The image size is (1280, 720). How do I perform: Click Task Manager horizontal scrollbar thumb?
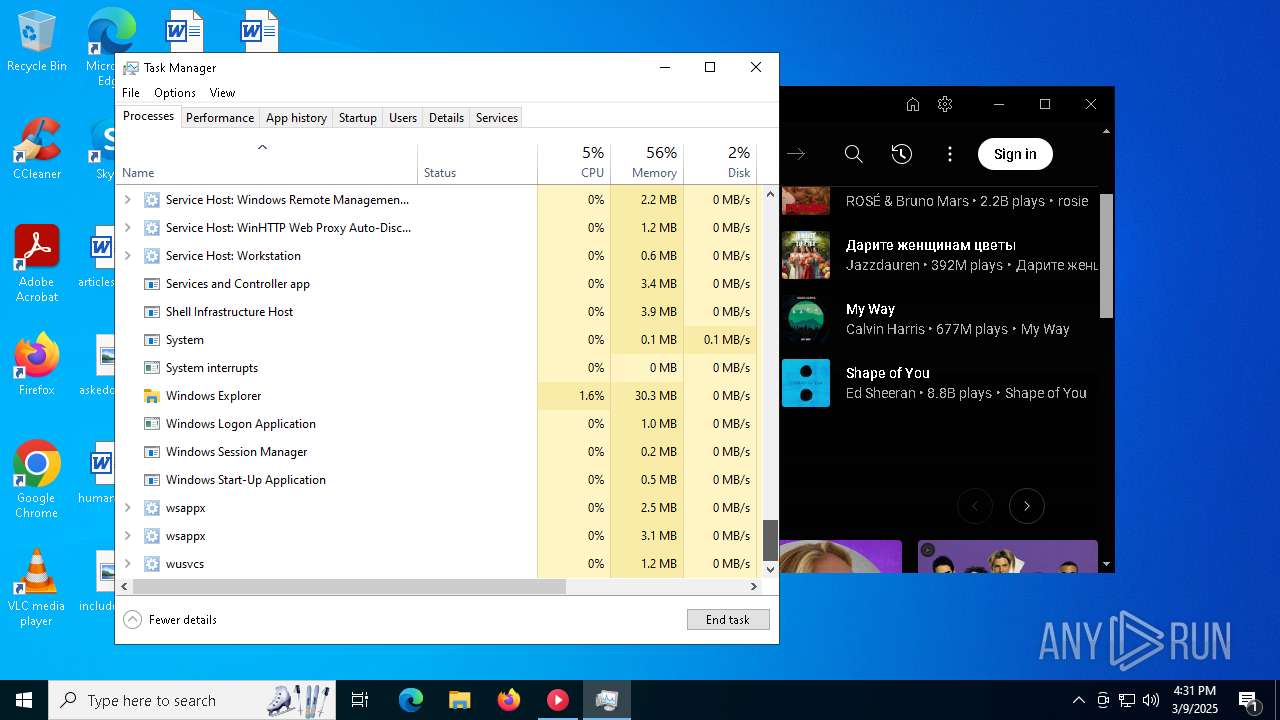(349, 587)
